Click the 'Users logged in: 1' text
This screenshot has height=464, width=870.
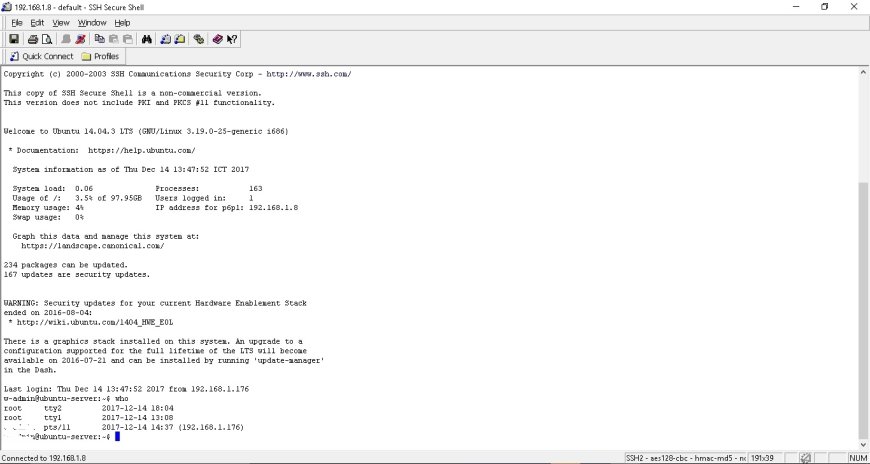click(x=204, y=198)
